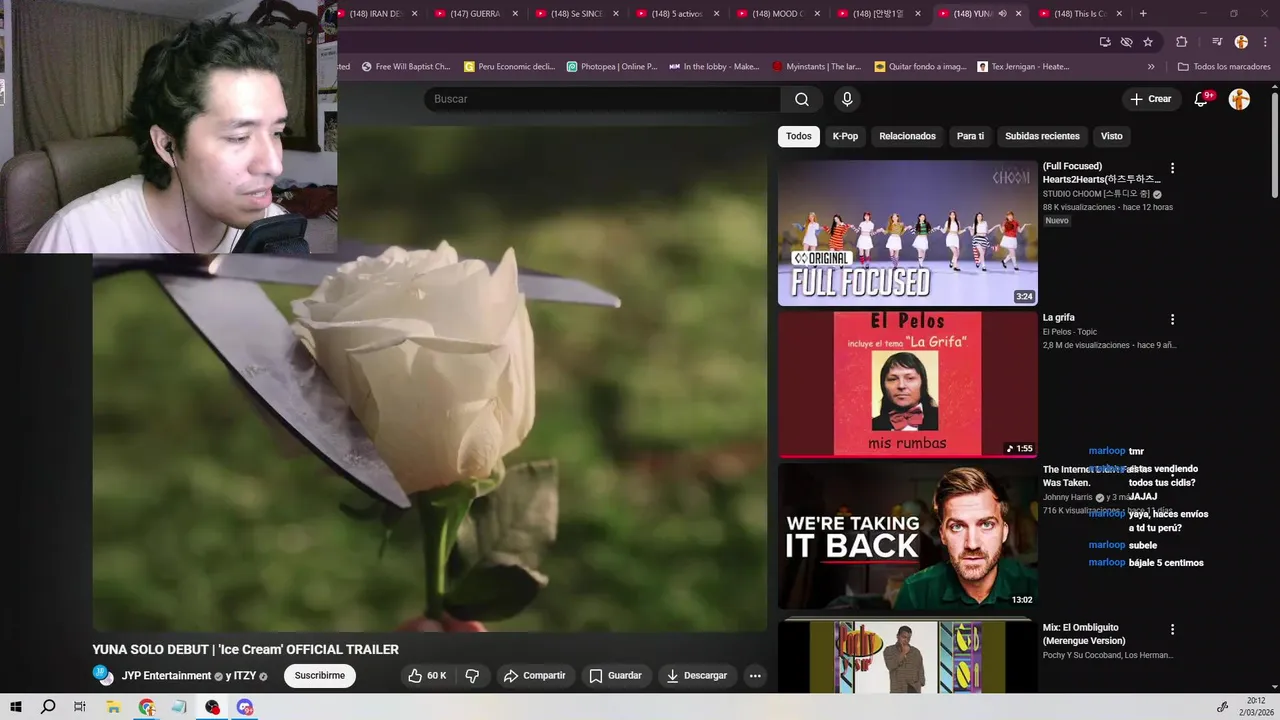The width and height of the screenshot is (1280, 720).
Task: Open the 'Todos los marcadores' folder
Action: click(x=1224, y=67)
